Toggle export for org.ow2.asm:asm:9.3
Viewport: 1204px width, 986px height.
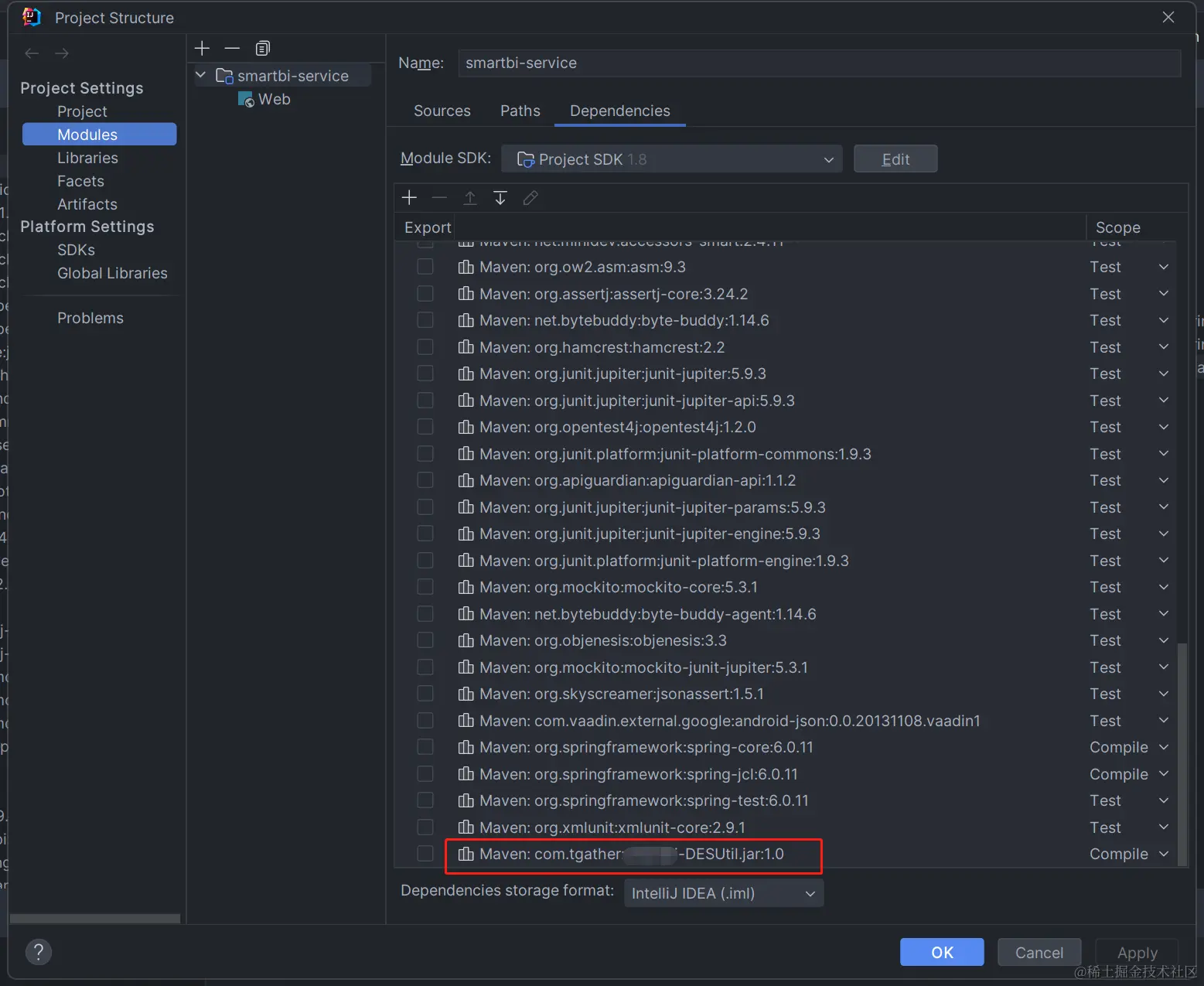coord(425,267)
